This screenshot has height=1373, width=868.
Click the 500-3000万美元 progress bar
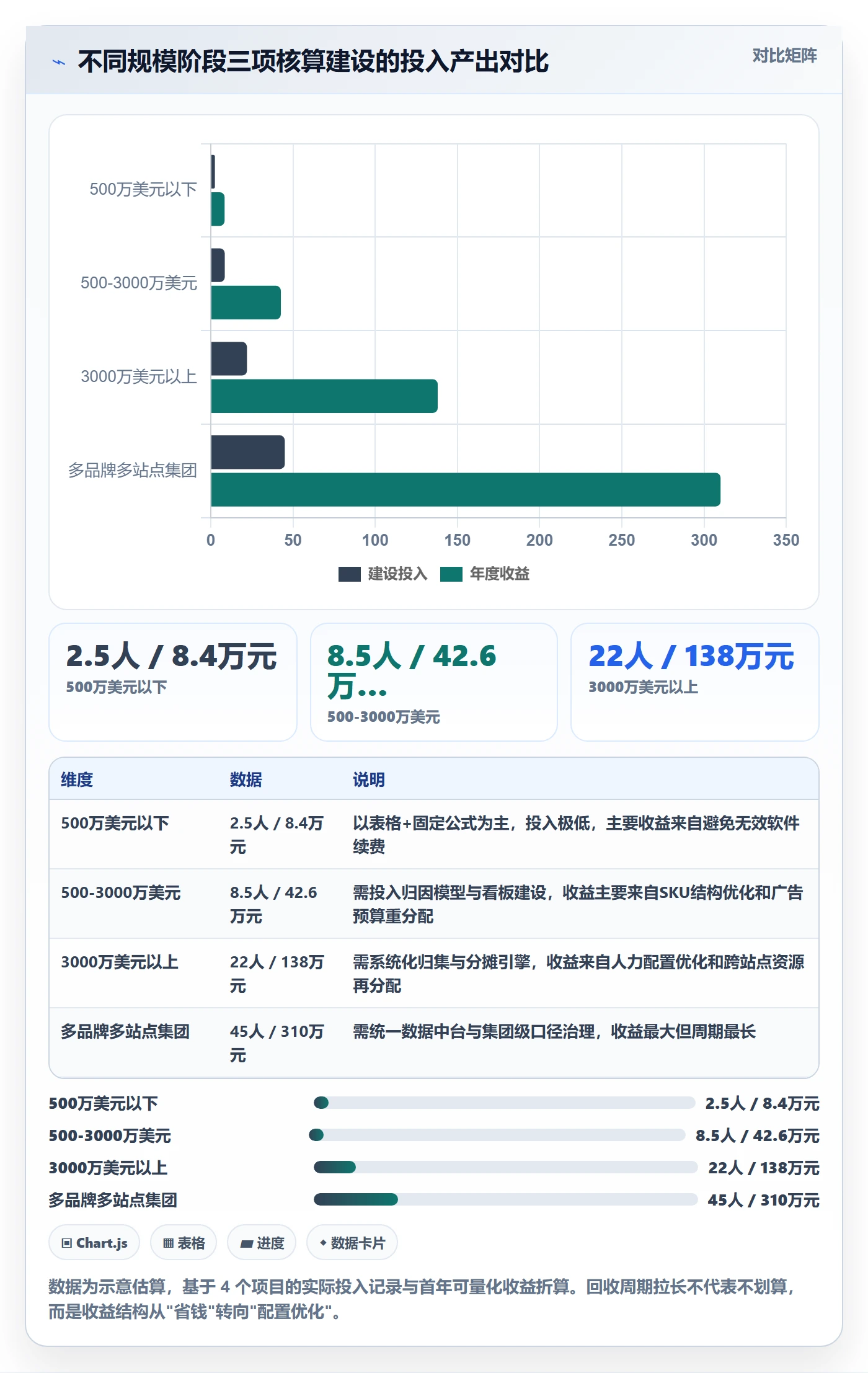tap(497, 1135)
